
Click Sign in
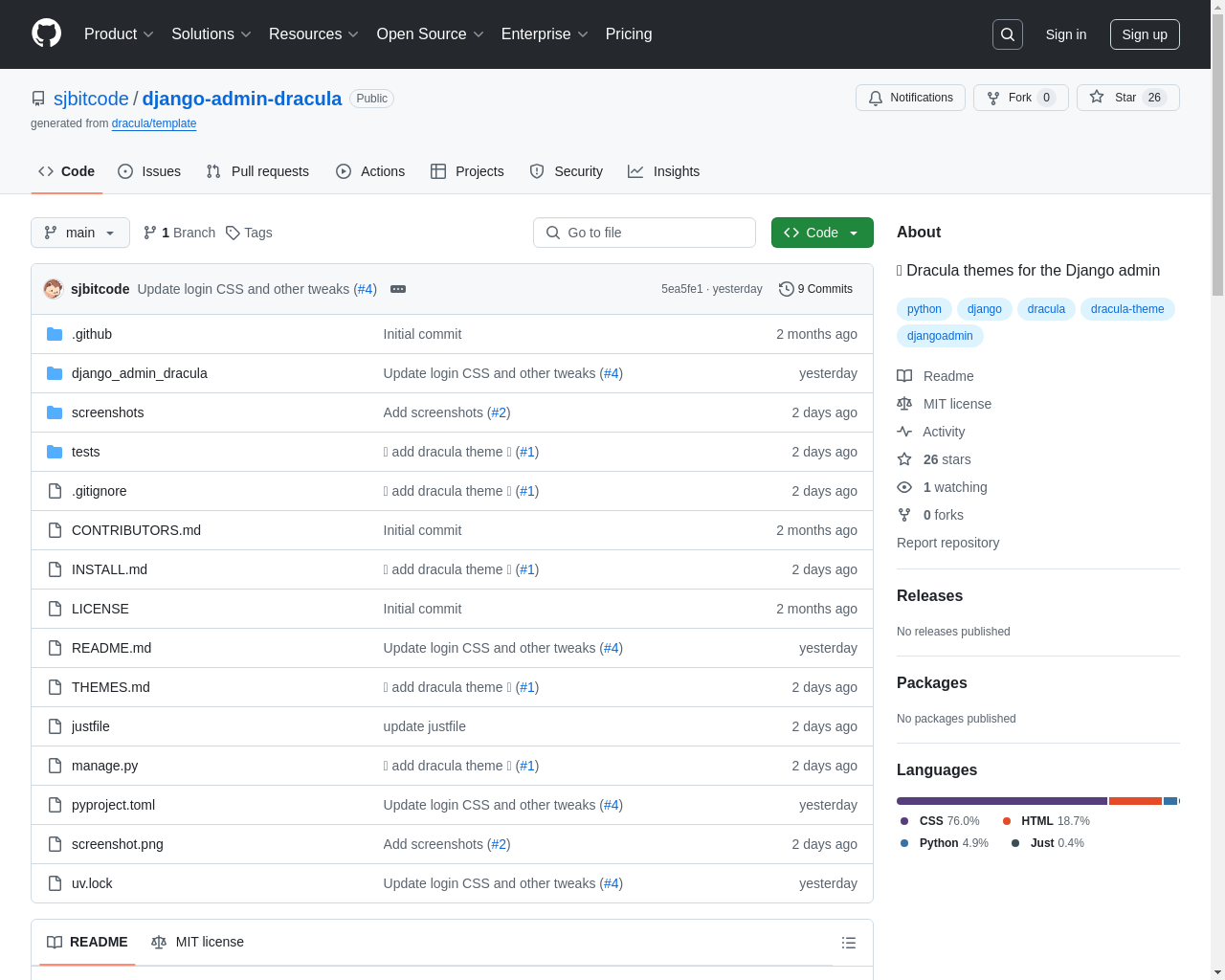point(1066,34)
